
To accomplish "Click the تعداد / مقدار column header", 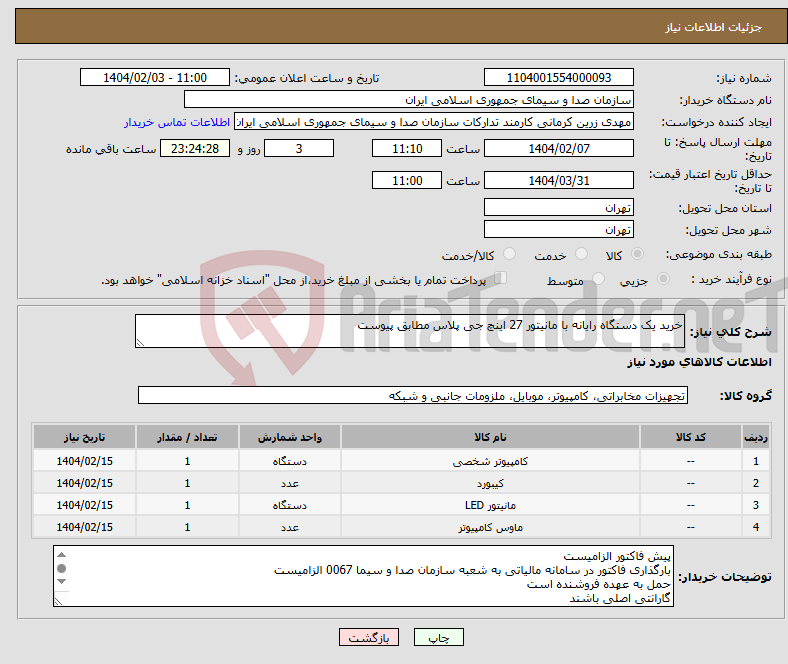I will coord(187,437).
